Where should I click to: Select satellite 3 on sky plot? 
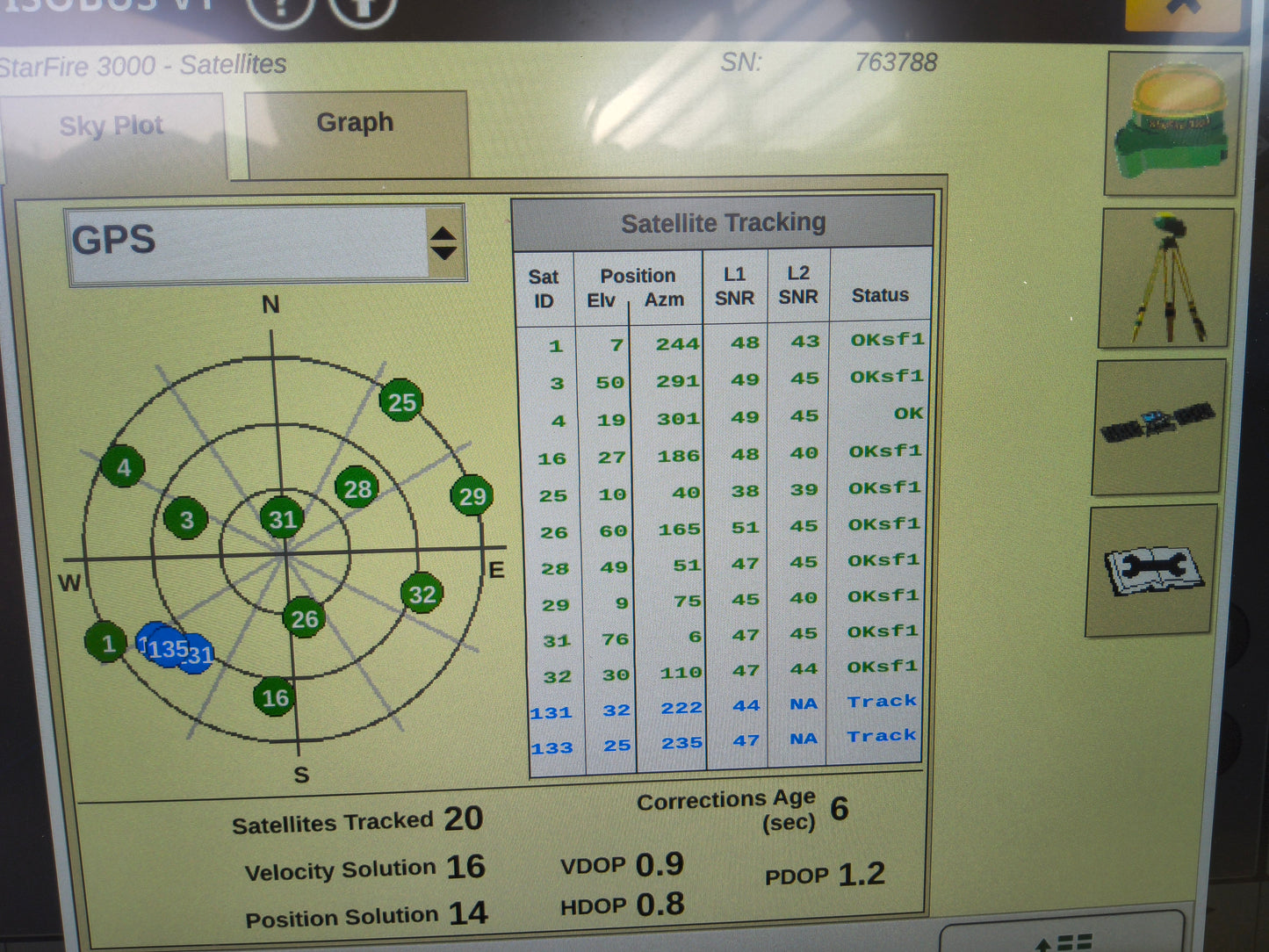(186, 520)
